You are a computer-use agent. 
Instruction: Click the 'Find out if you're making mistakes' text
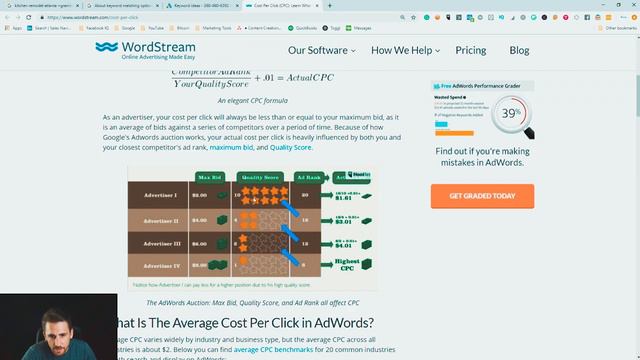coord(482,157)
